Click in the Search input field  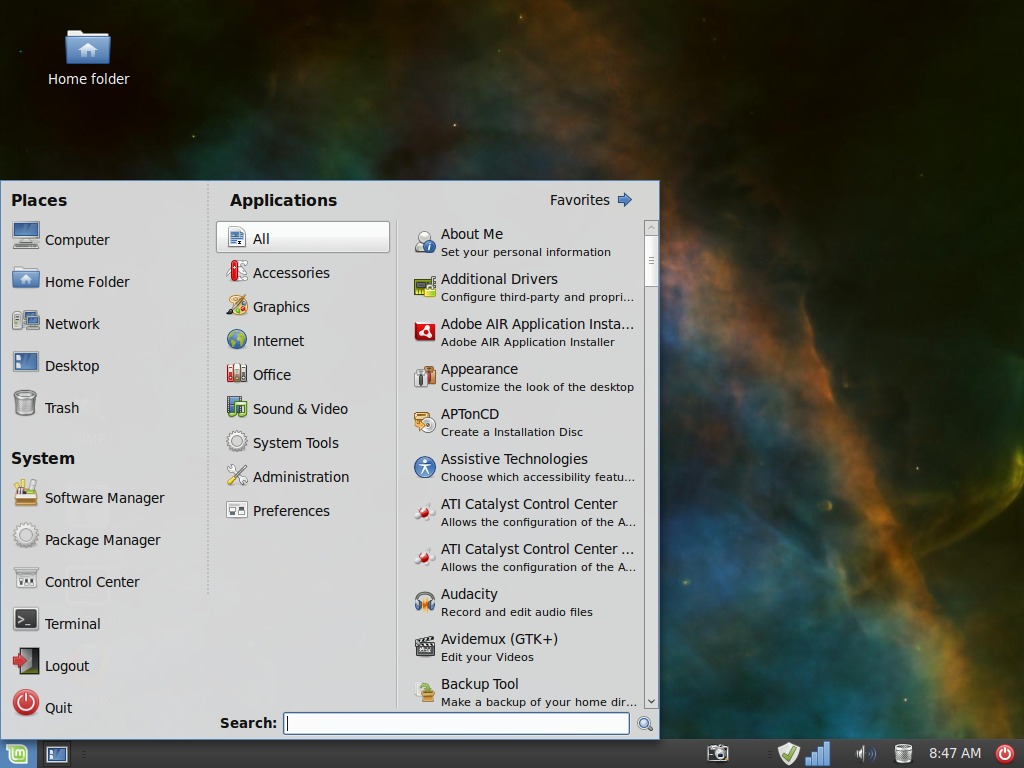click(456, 723)
